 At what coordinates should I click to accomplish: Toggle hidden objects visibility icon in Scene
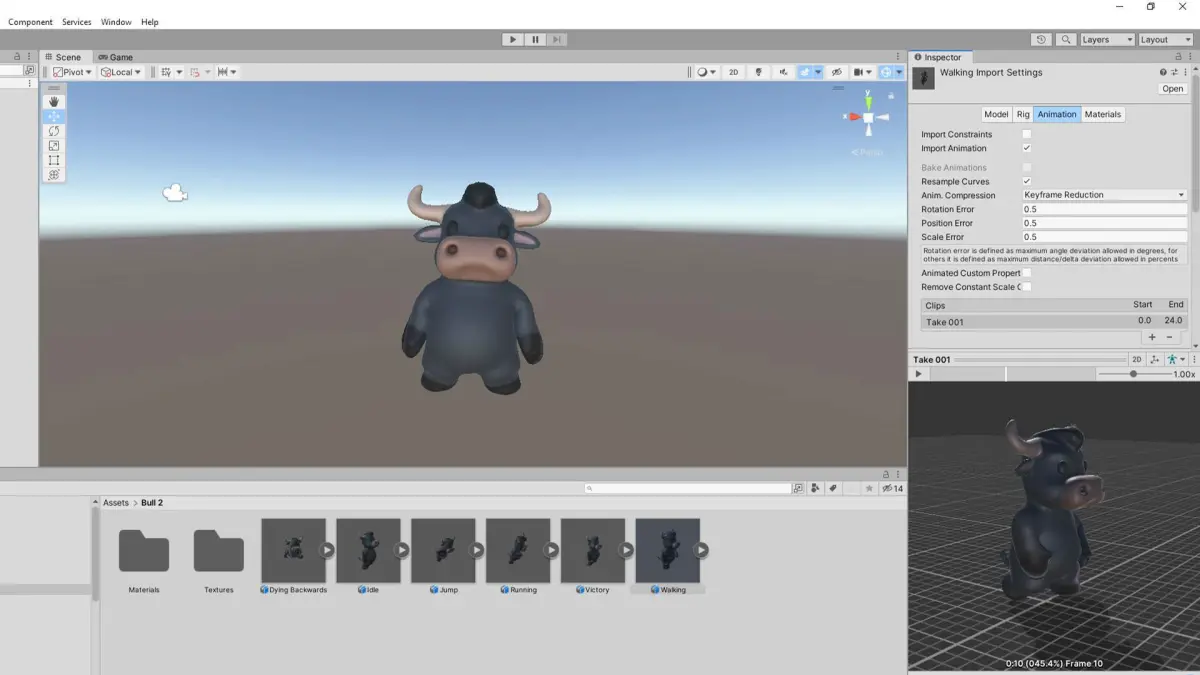coord(837,72)
